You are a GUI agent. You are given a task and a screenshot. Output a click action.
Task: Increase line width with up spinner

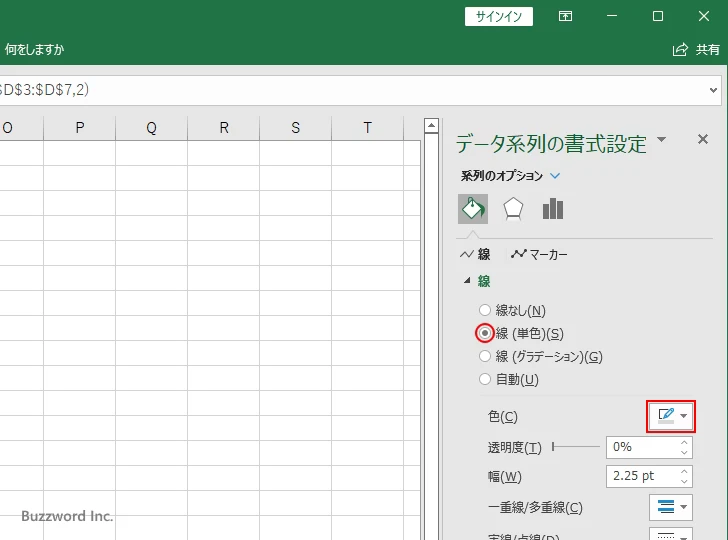point(684,472)
